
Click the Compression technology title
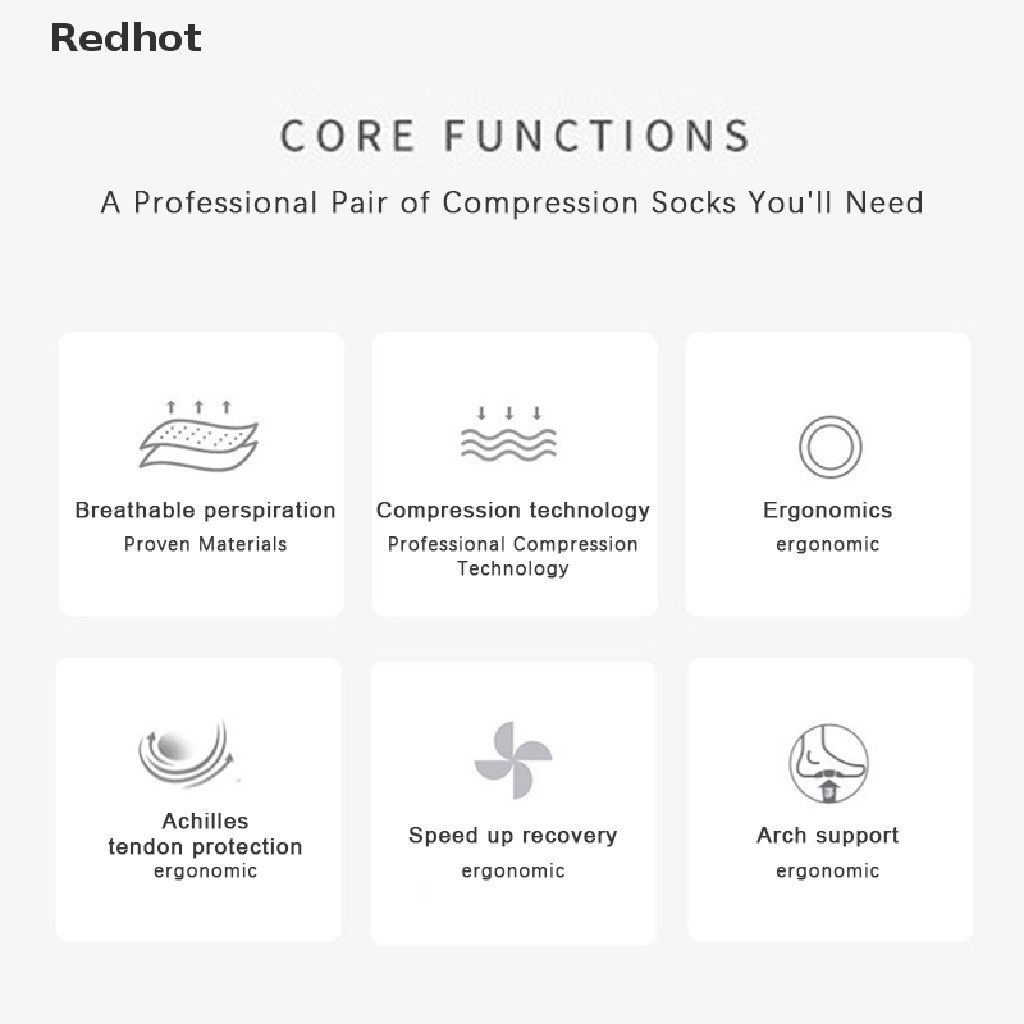coord(513,510)
